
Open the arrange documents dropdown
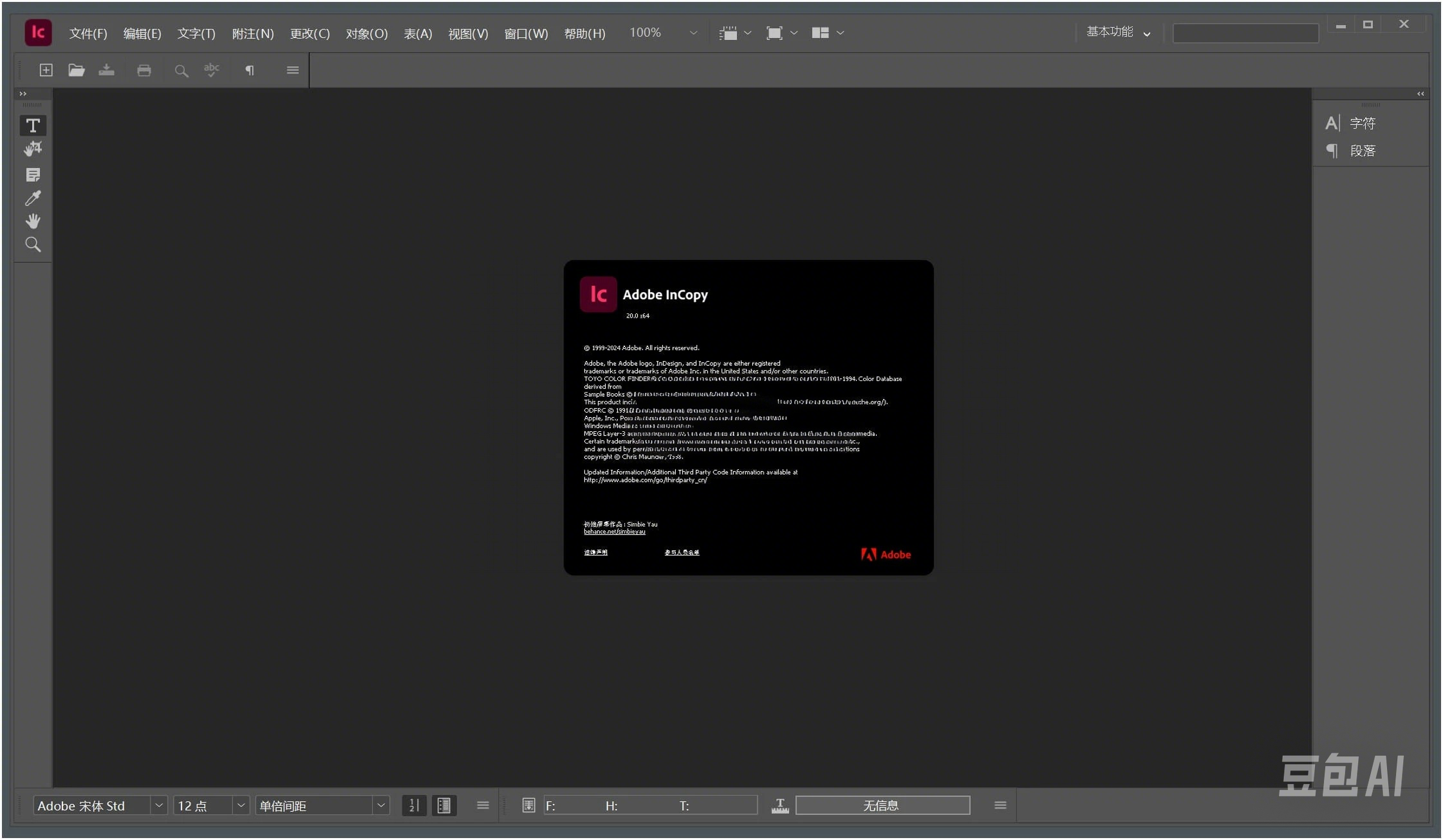pos(828,33)
